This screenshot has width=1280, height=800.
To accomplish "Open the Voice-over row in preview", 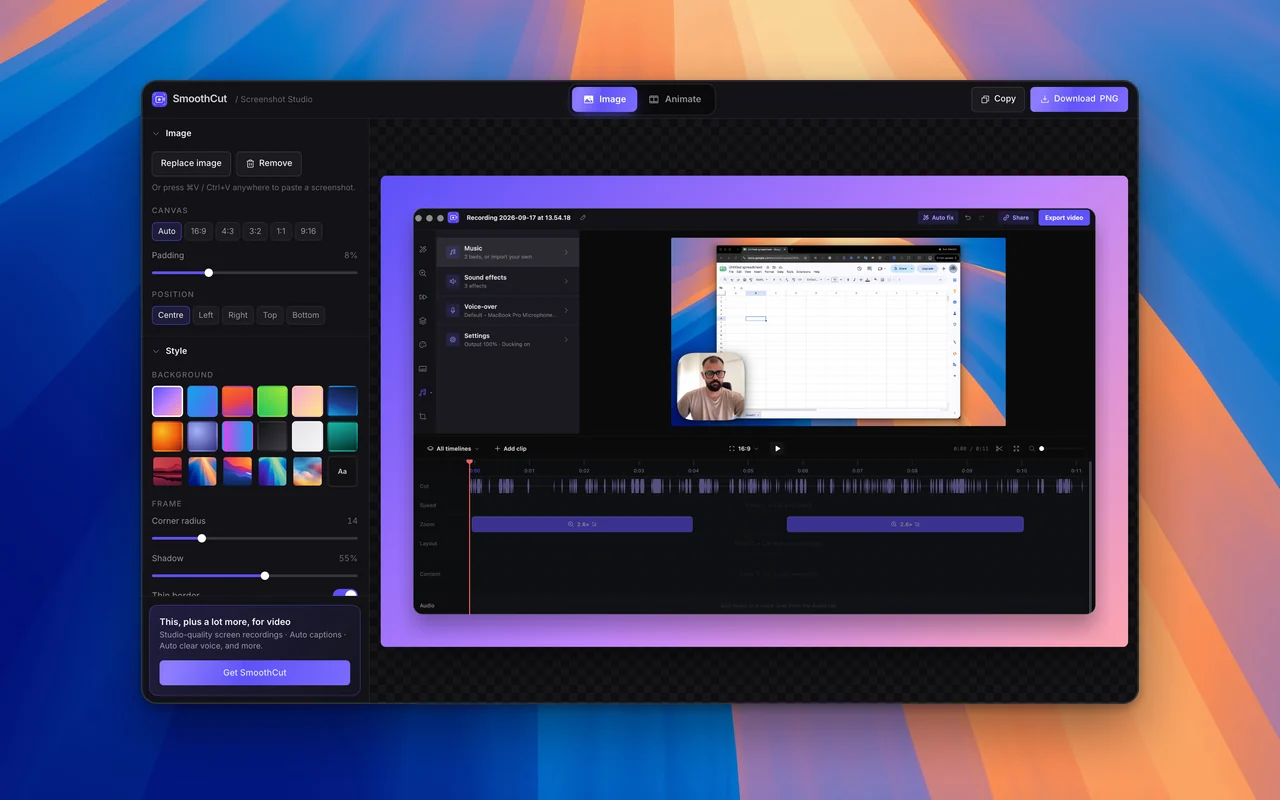I will tap(509, 310).
